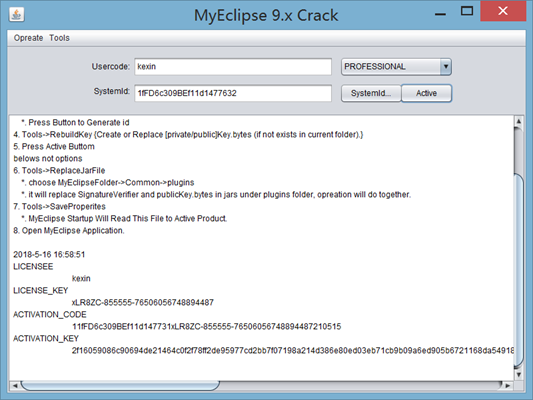Click the line '7. Tools->SaveProperites'
Screen dimensions: 533x400
[59, 207]
